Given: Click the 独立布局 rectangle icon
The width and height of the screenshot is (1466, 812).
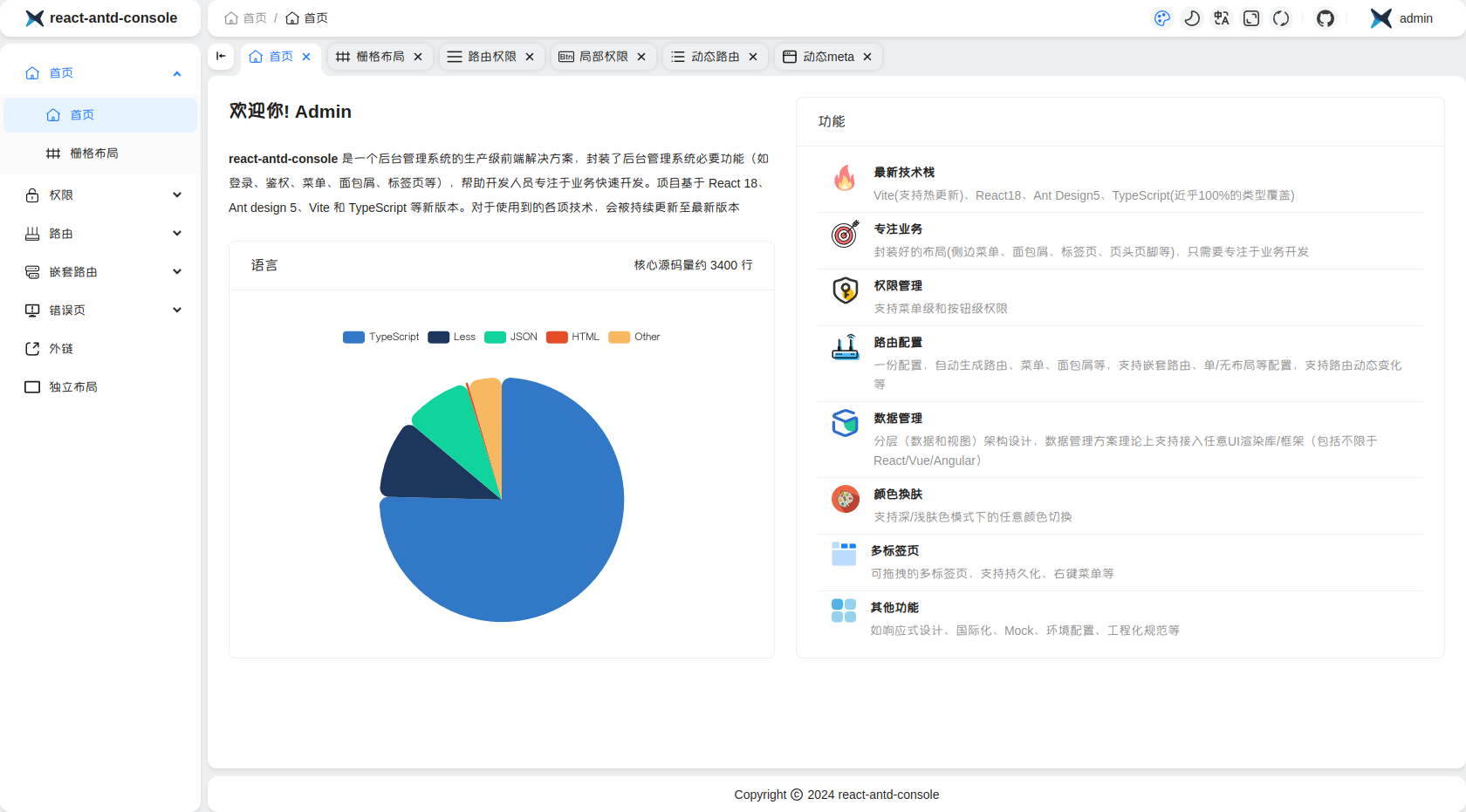Looking at the screenshot, I should 32,387.
